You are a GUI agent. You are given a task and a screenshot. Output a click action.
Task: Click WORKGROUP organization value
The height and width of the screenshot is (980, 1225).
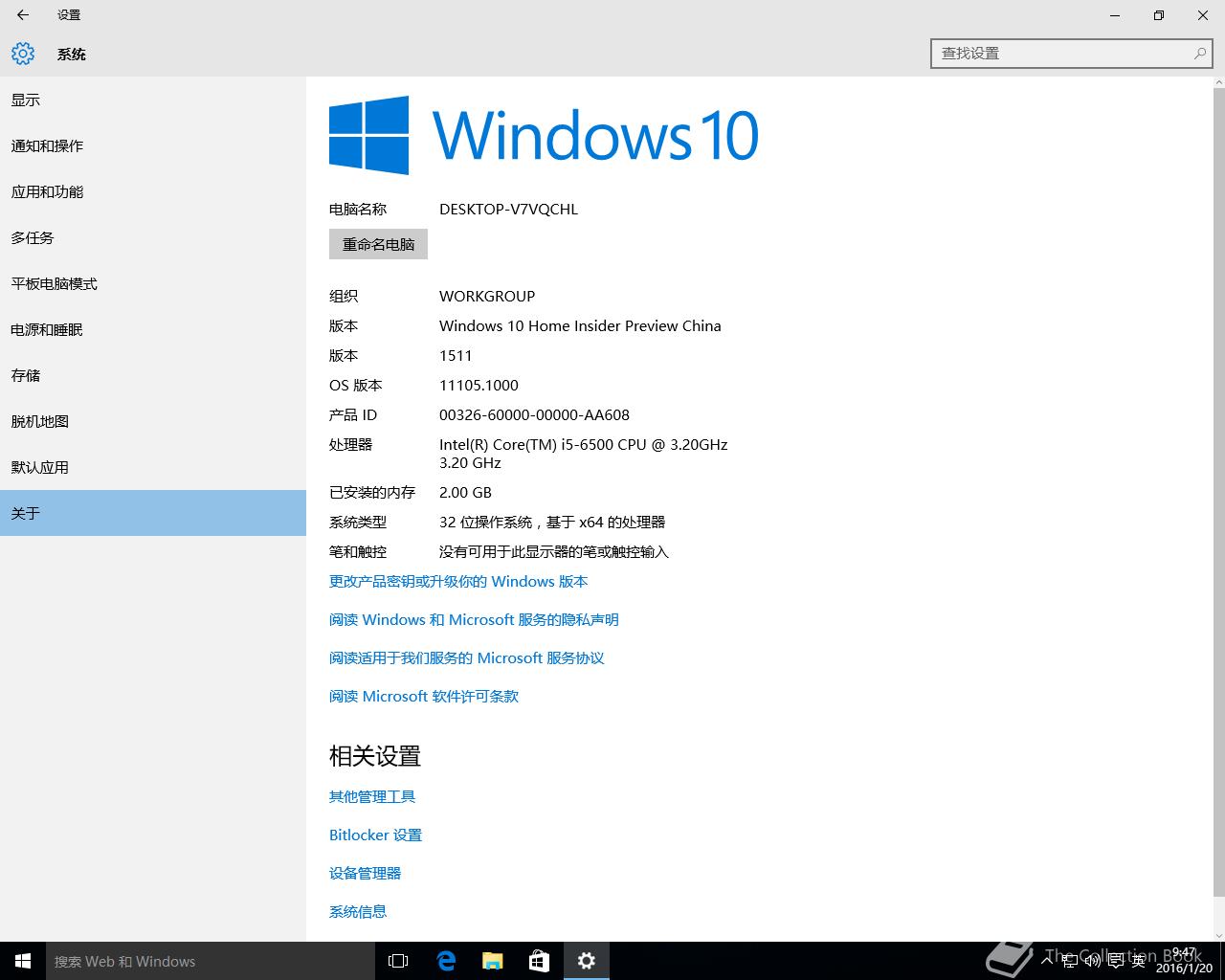(487, 296)
